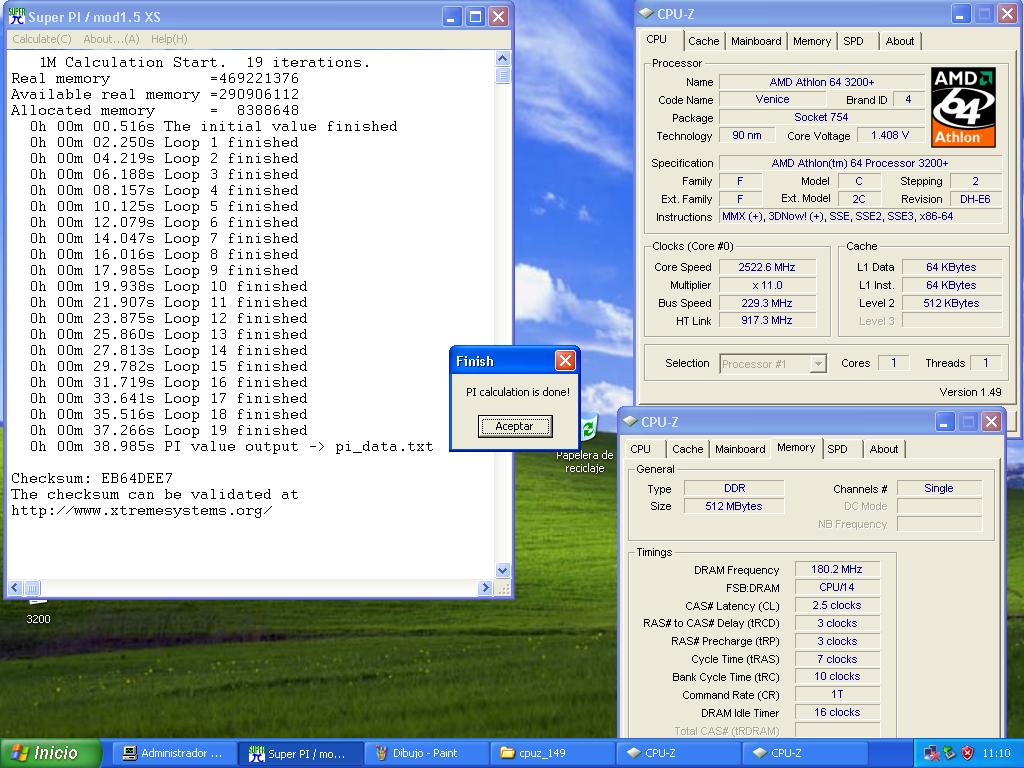
Task: Switch to Mainboard tab in top CPU-Z
Action: coord(756,41)
